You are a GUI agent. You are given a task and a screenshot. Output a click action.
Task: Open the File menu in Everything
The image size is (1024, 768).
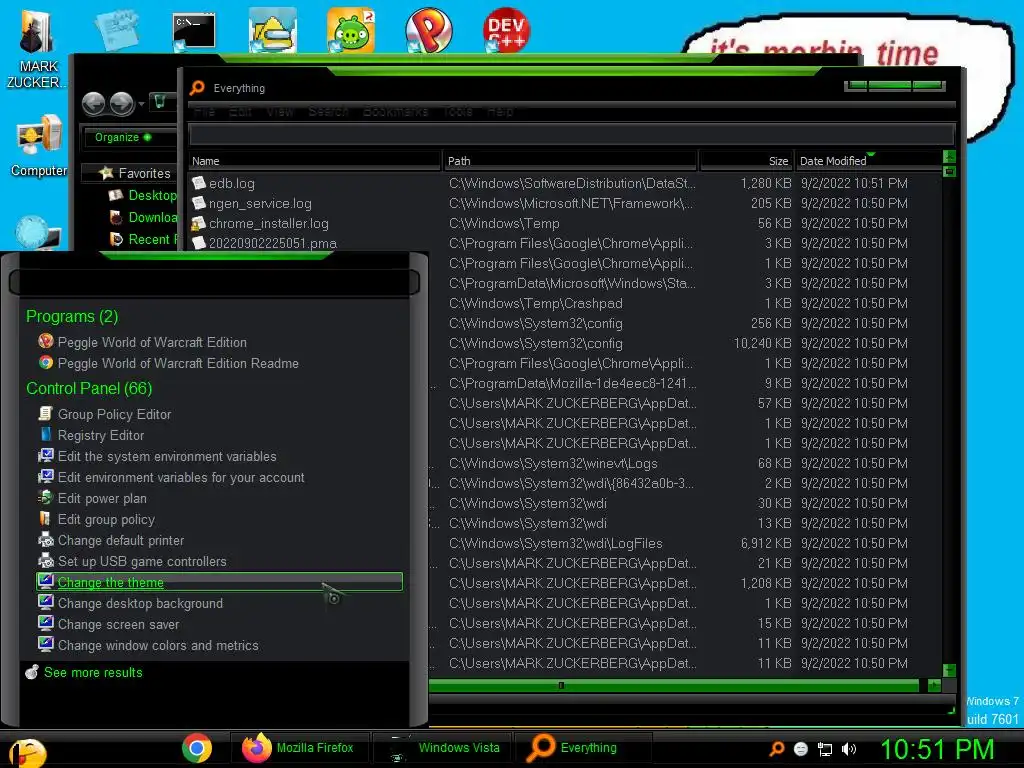coord(204,112)
